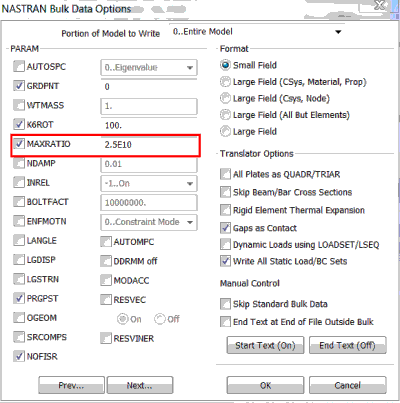Uncheck Gaps as Contact
Screen dimensions: 400x403
[x=225, y=228]
